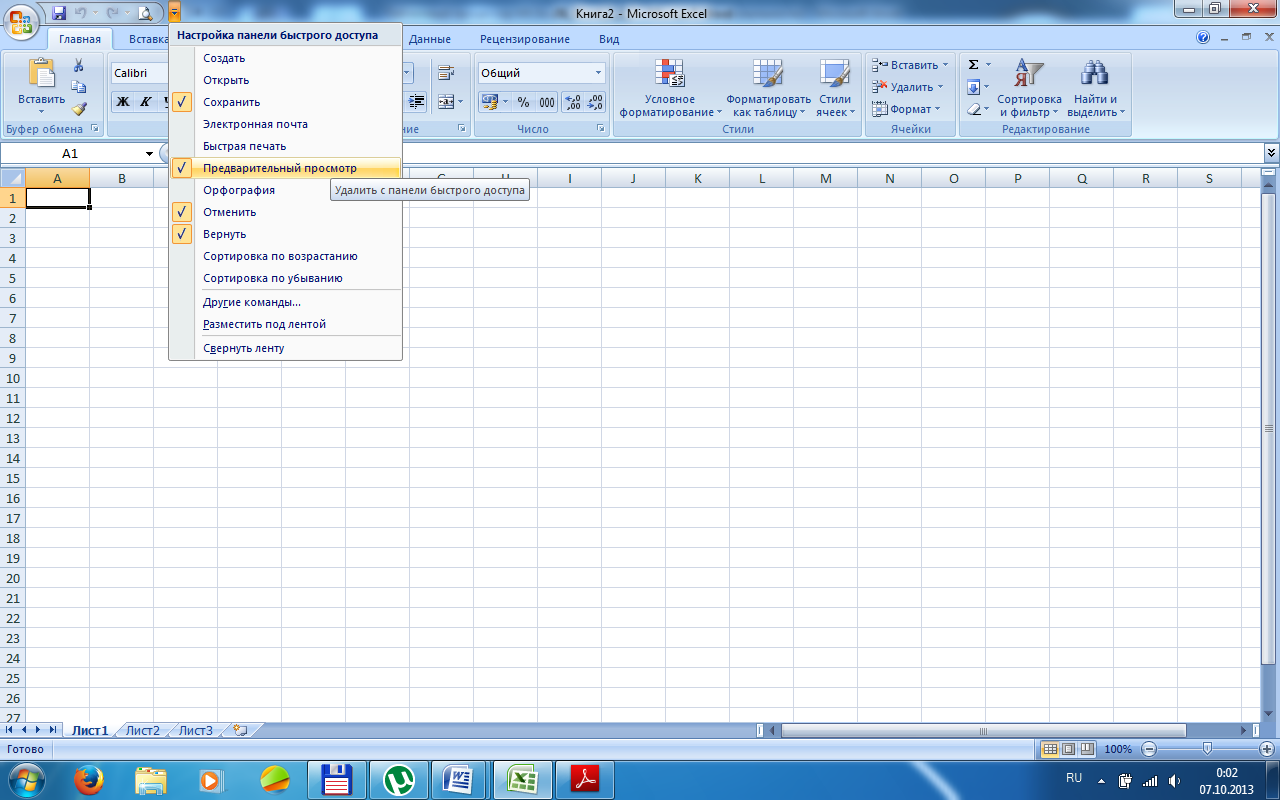
Task: Select Сортировка по убыванию menu entry
Action: (285, 278)
